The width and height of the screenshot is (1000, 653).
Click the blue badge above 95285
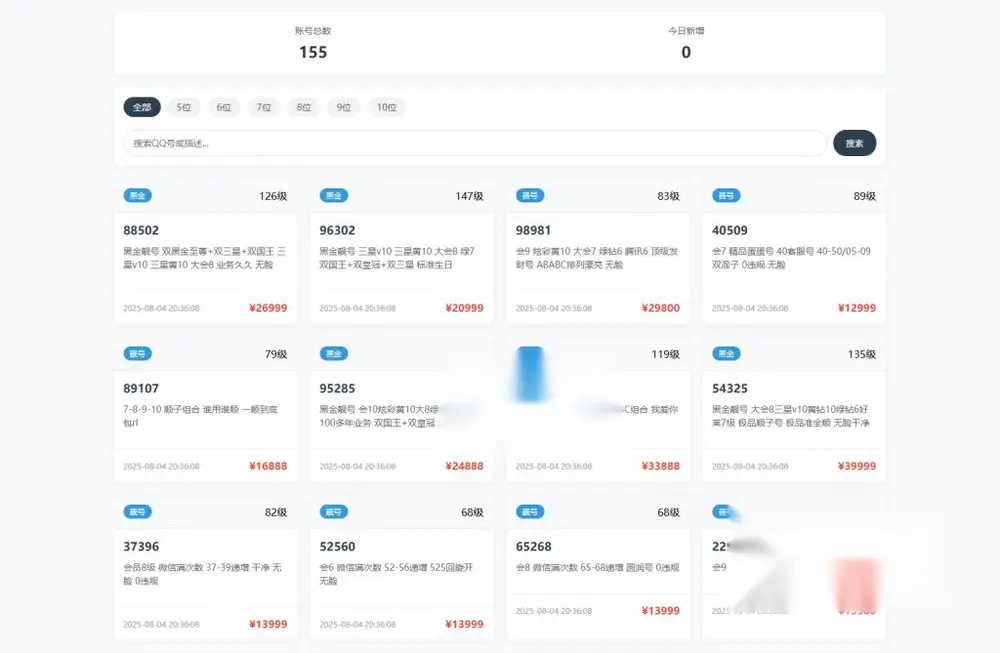334,354
